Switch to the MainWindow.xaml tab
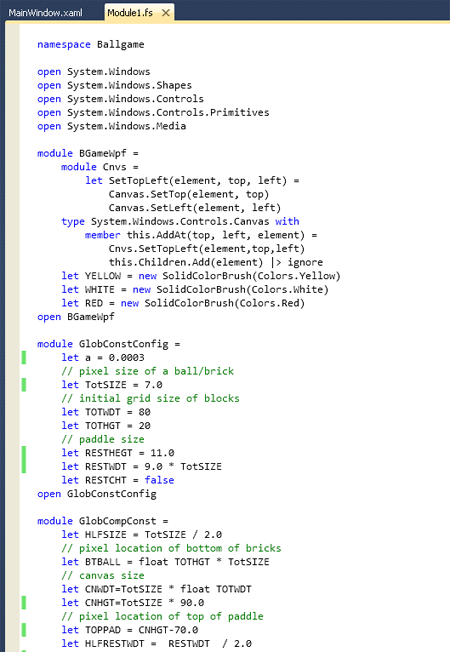Image resolution: width=450 pixels, height=652 pixels. (x=45, y=13)
